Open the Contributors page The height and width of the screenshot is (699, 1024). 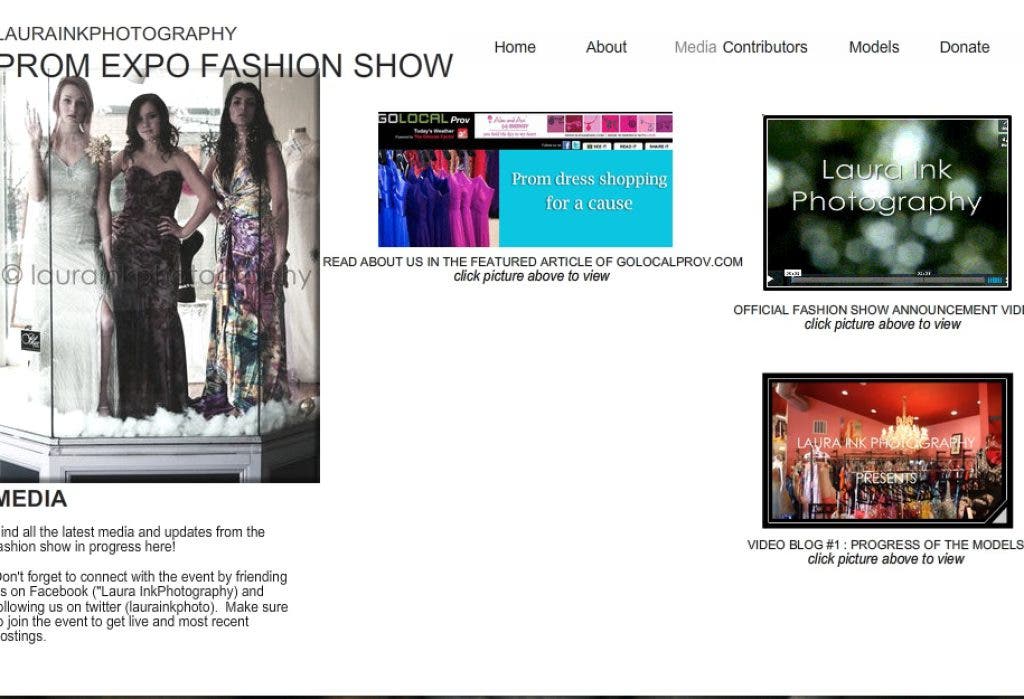pos(765,47)
